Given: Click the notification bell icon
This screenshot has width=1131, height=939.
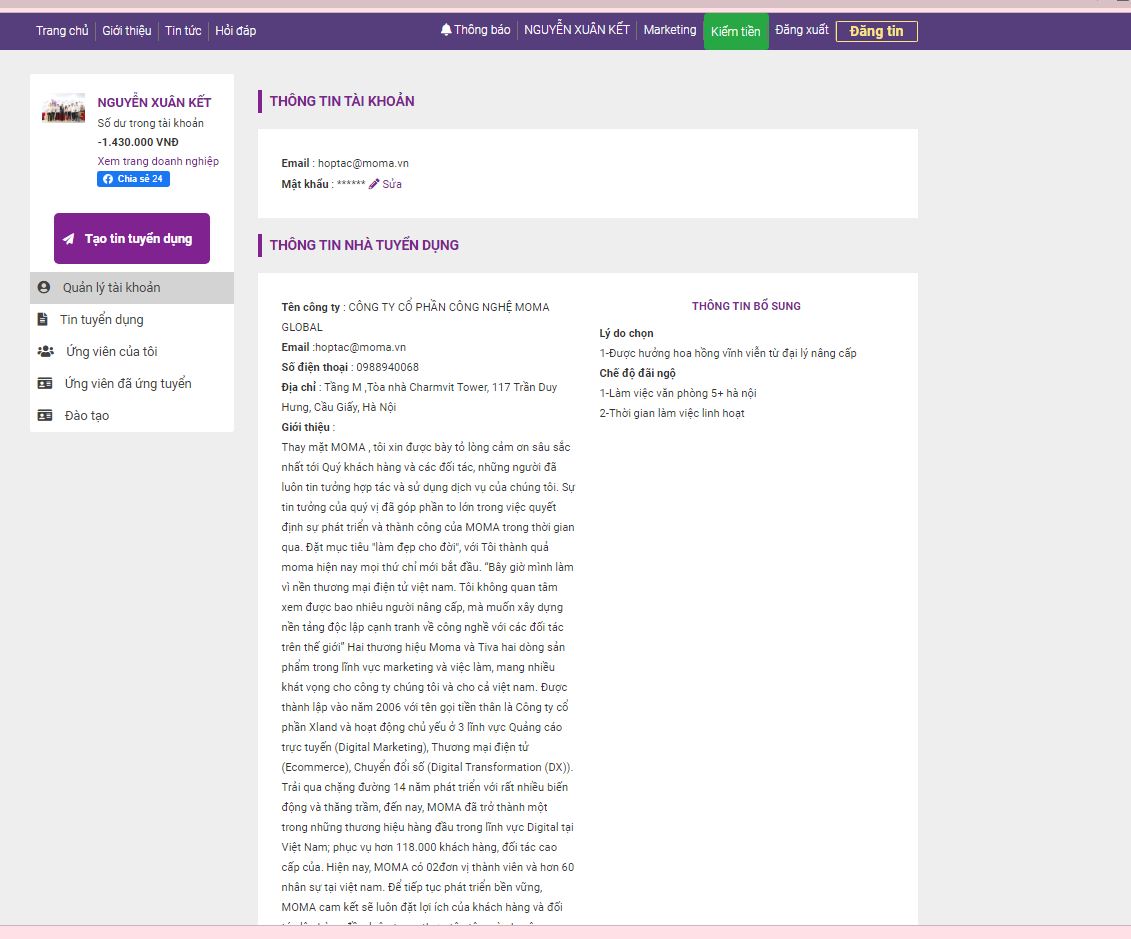Looking at the screenshot, I should [446, 30].
